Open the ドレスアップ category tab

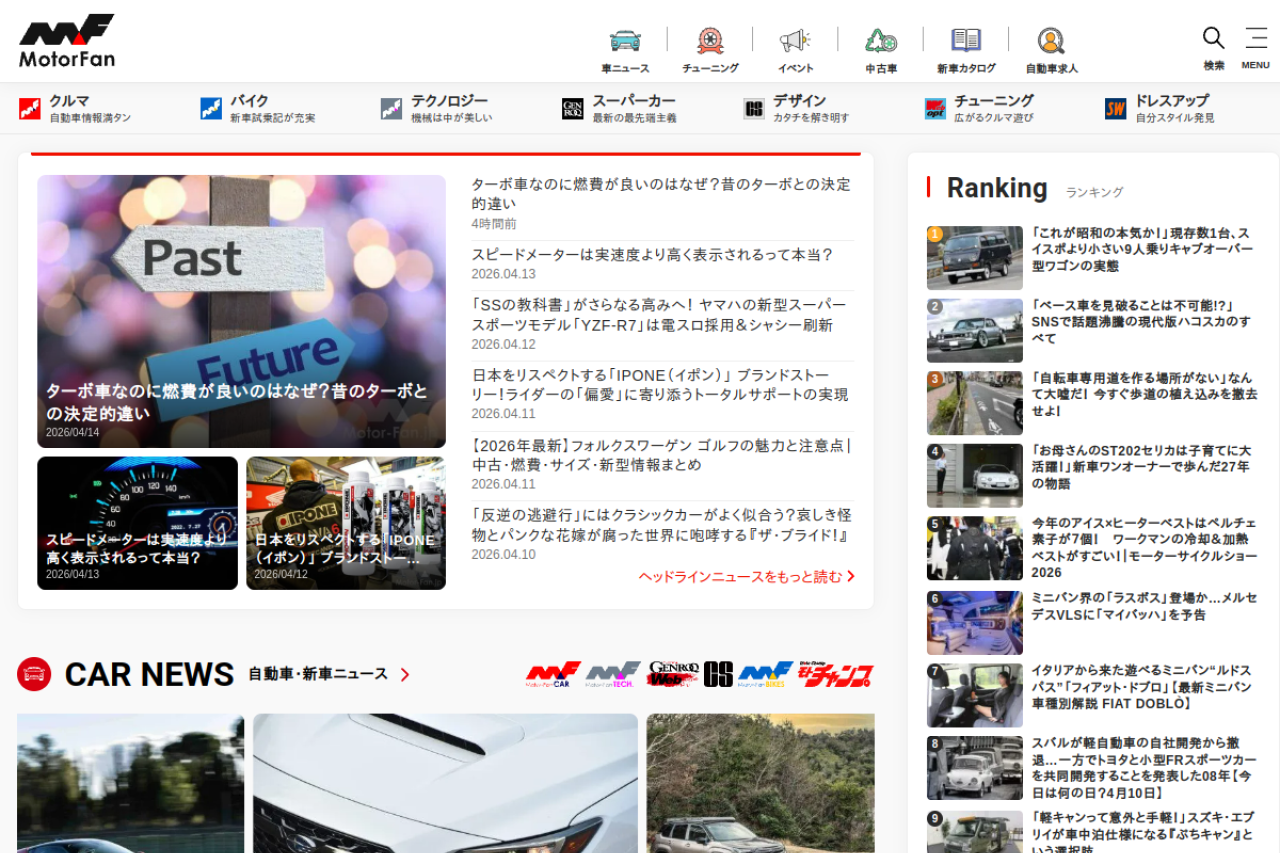pyautogui.click(x=1159, y=108)
